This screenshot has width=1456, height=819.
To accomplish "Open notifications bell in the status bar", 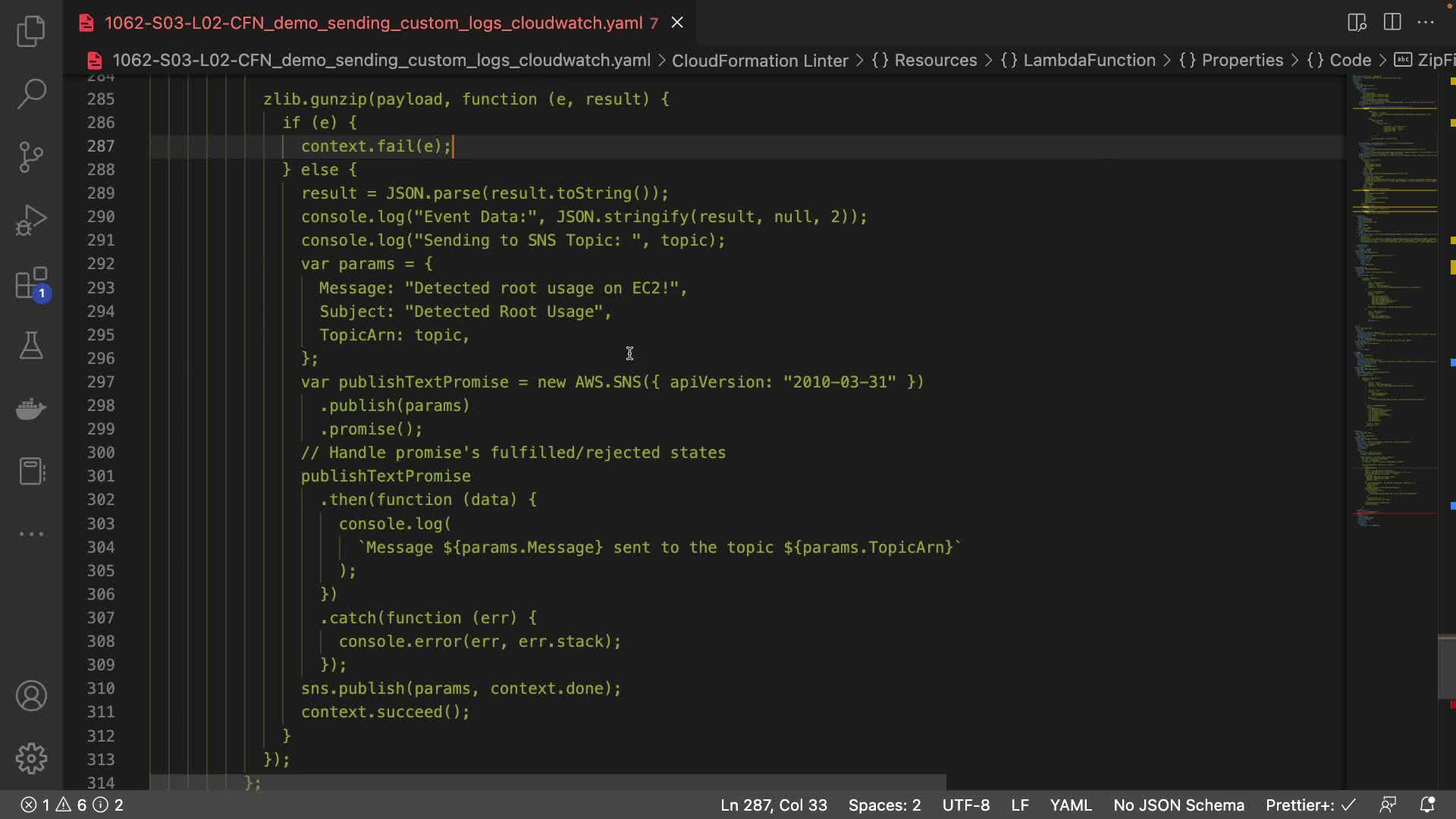I will click(1427, 805).
